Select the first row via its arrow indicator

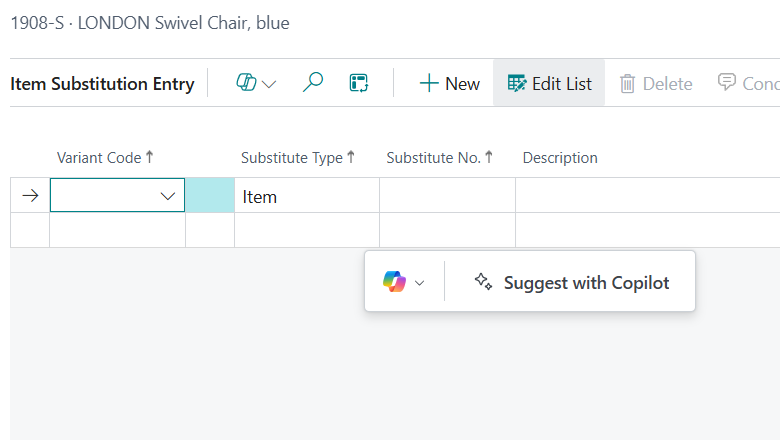(30, 196)
